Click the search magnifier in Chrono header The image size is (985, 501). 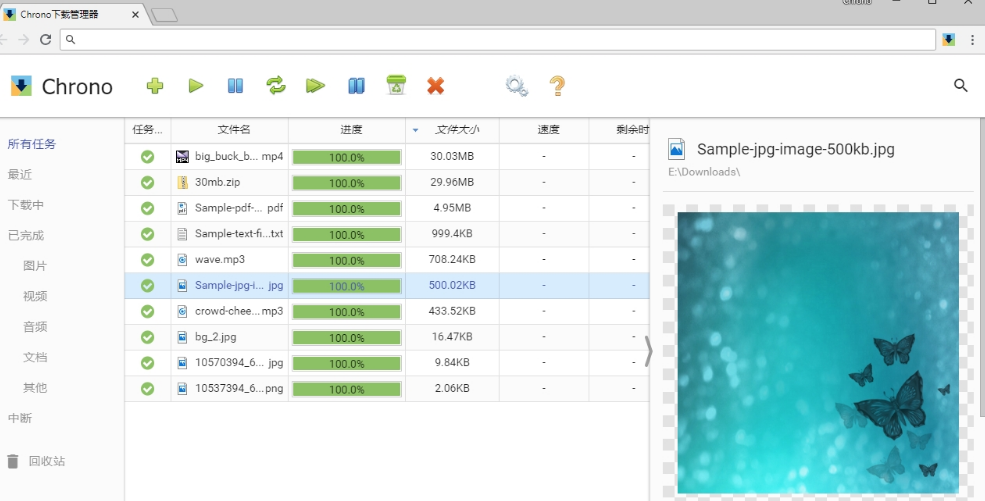pyautogui.click(x=961, y=85)
